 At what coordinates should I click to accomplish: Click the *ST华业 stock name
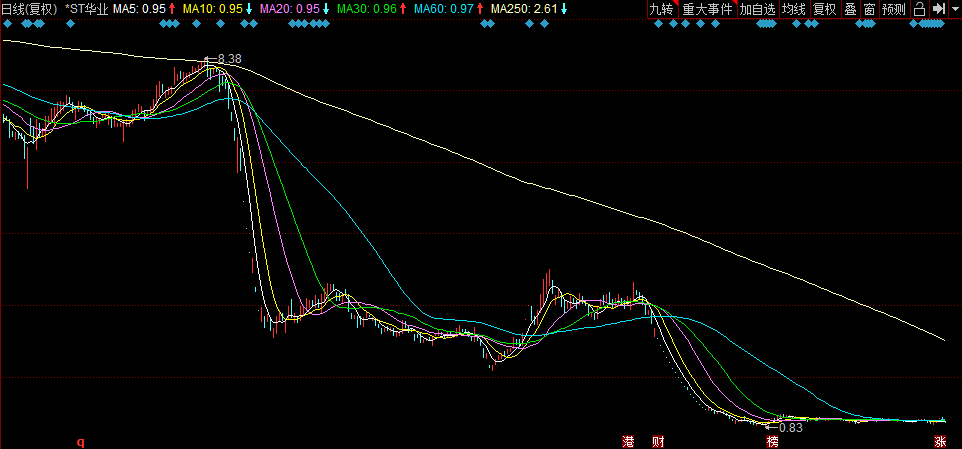[87, 9]
